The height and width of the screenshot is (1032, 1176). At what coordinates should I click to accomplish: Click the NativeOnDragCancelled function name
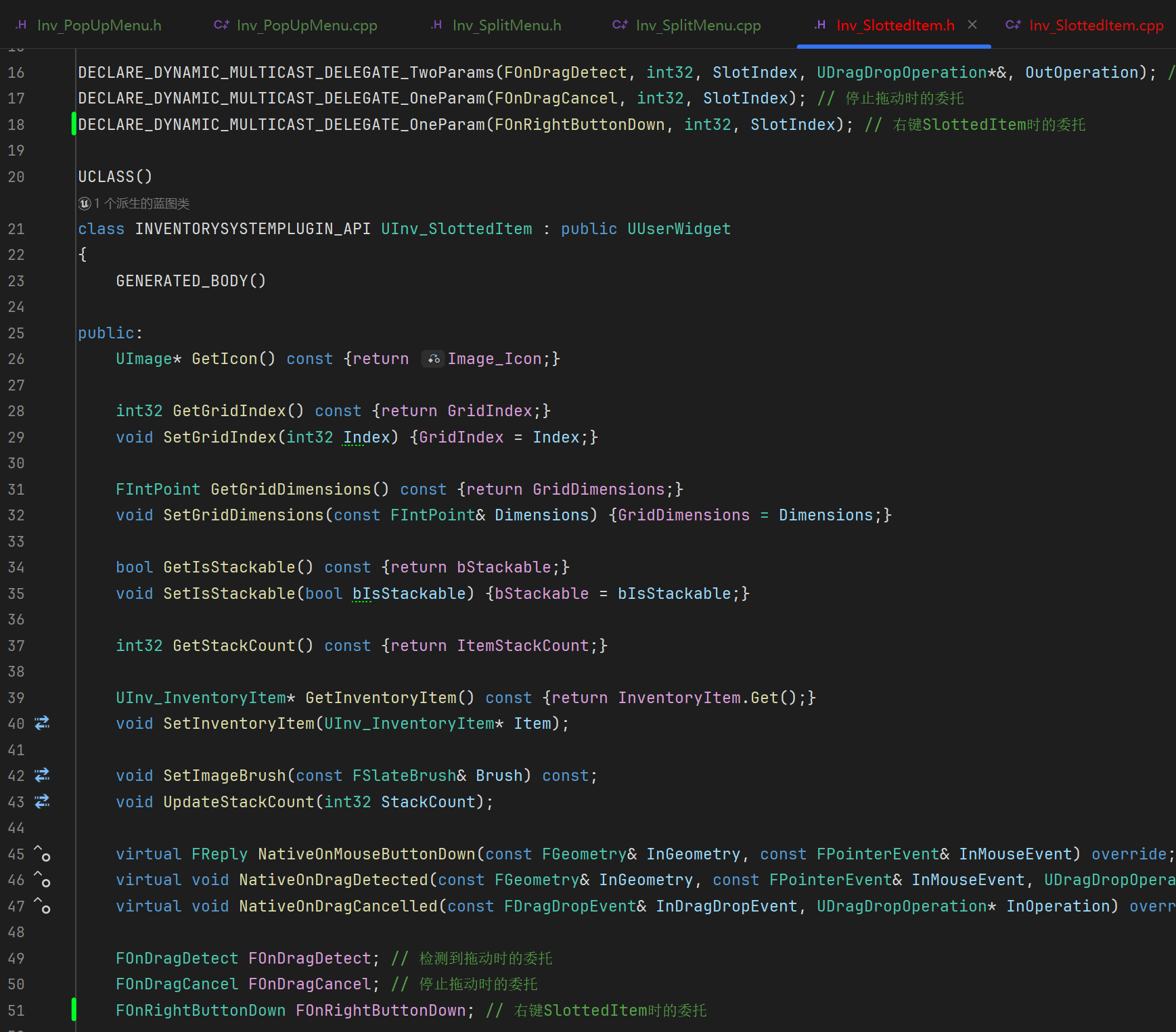[x=338, y=906]
